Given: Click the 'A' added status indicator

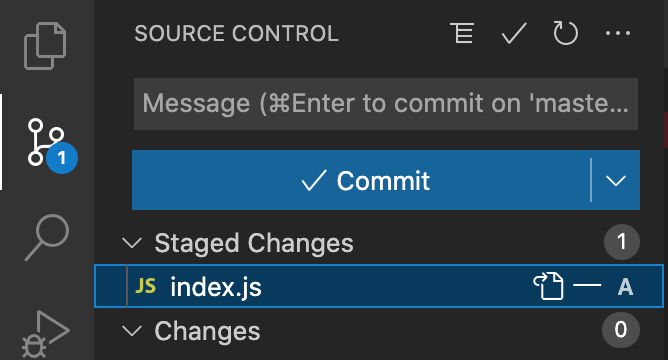Looking at the screenshot, I should [x=625, y=287].
